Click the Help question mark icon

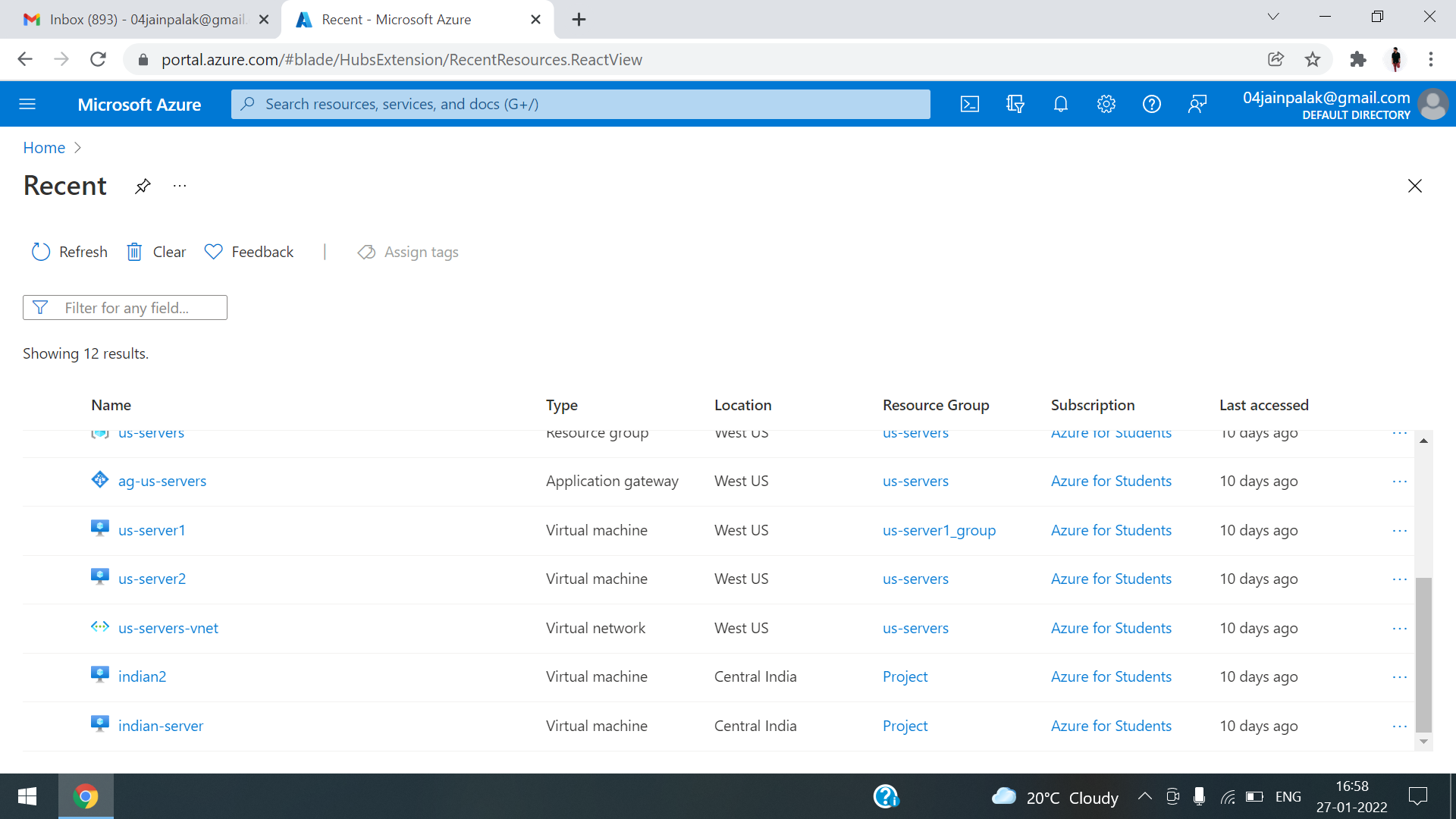pos(1152,104)
